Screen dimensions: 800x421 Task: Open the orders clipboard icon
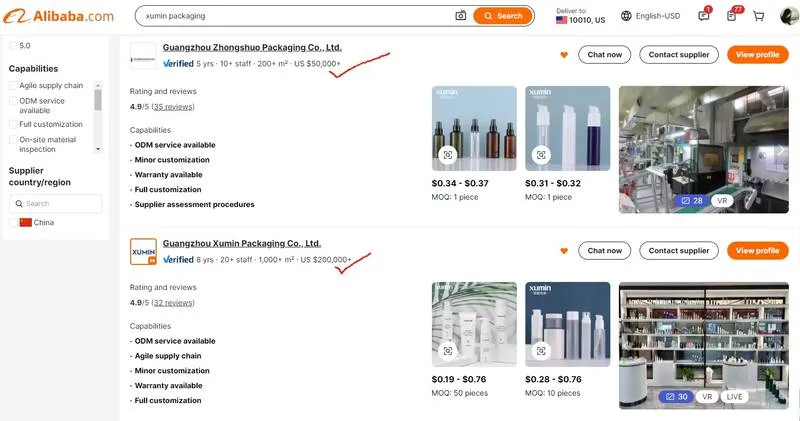point(732,16)
